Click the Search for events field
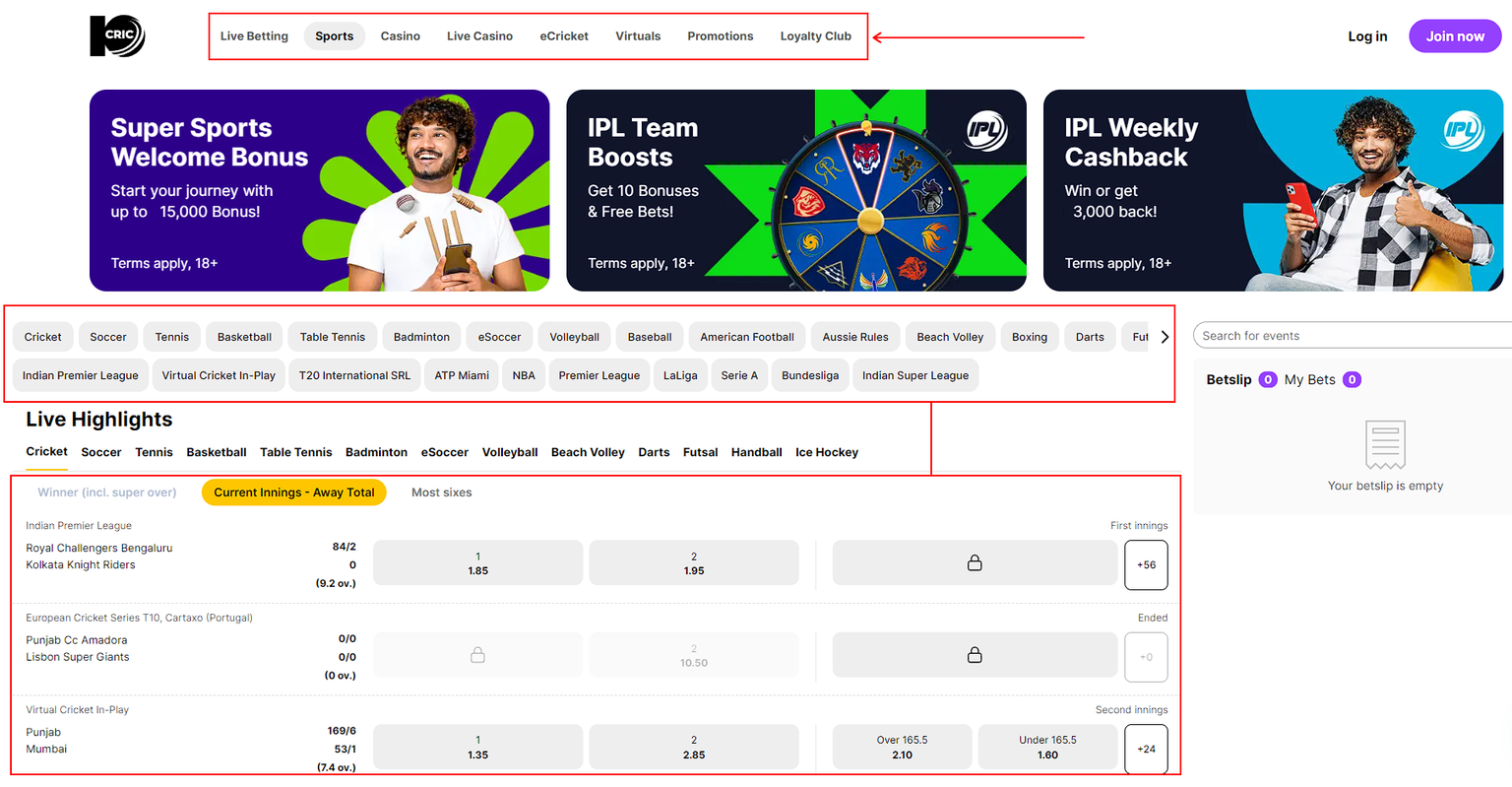Image resolution: width=1512 pixels, height=787 pixels. [x=1354, y=336]
